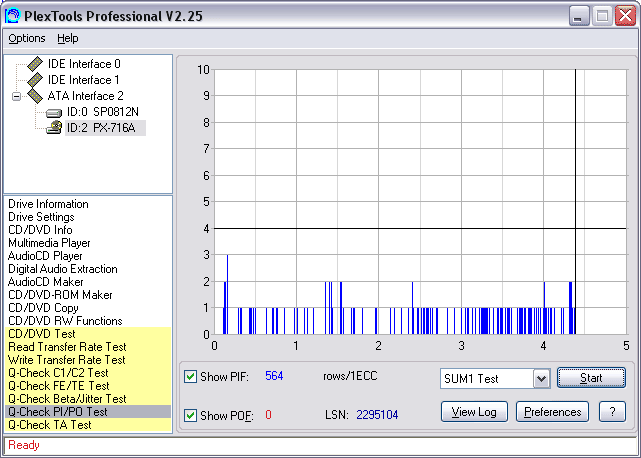This screenshot has width=641, height=458.
Task: Open the Help menu
Action: [x=67, y=38]
